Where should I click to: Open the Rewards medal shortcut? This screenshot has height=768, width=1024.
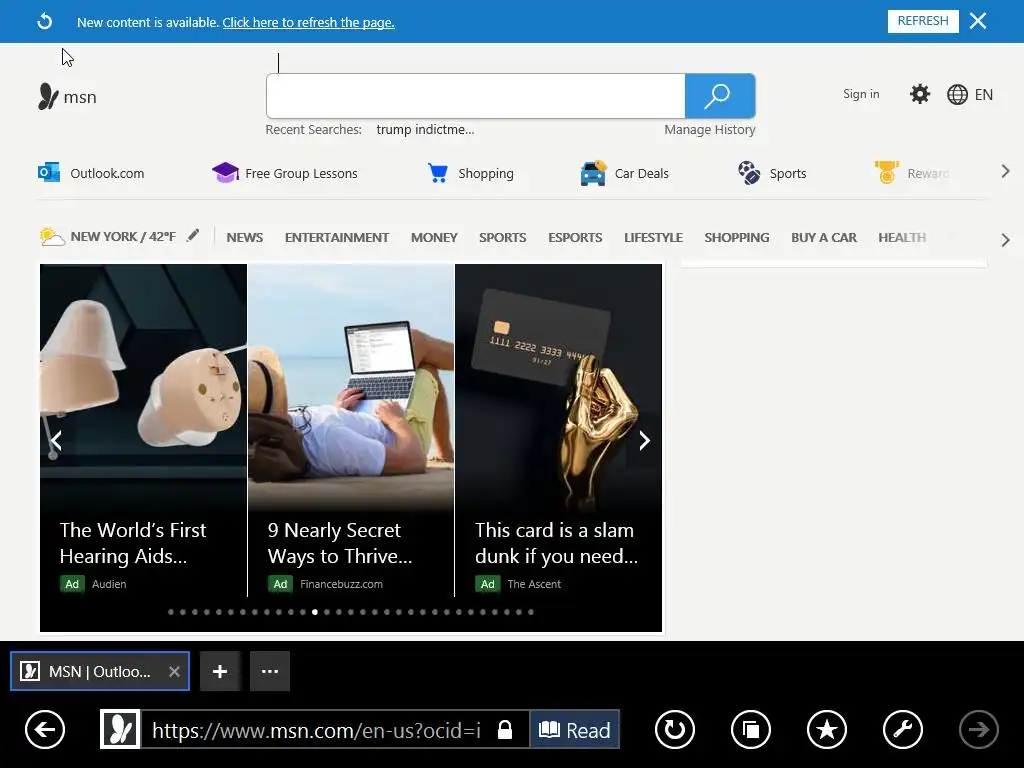click(x=886, y=172)
